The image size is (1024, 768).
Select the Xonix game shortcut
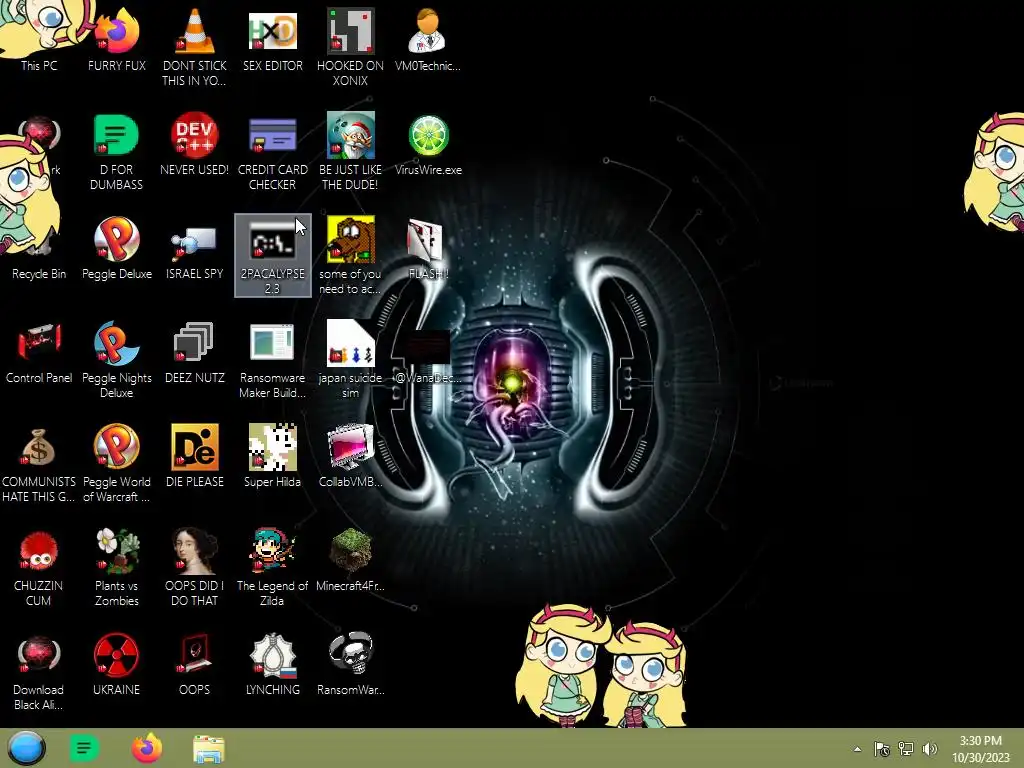[351, 44]
